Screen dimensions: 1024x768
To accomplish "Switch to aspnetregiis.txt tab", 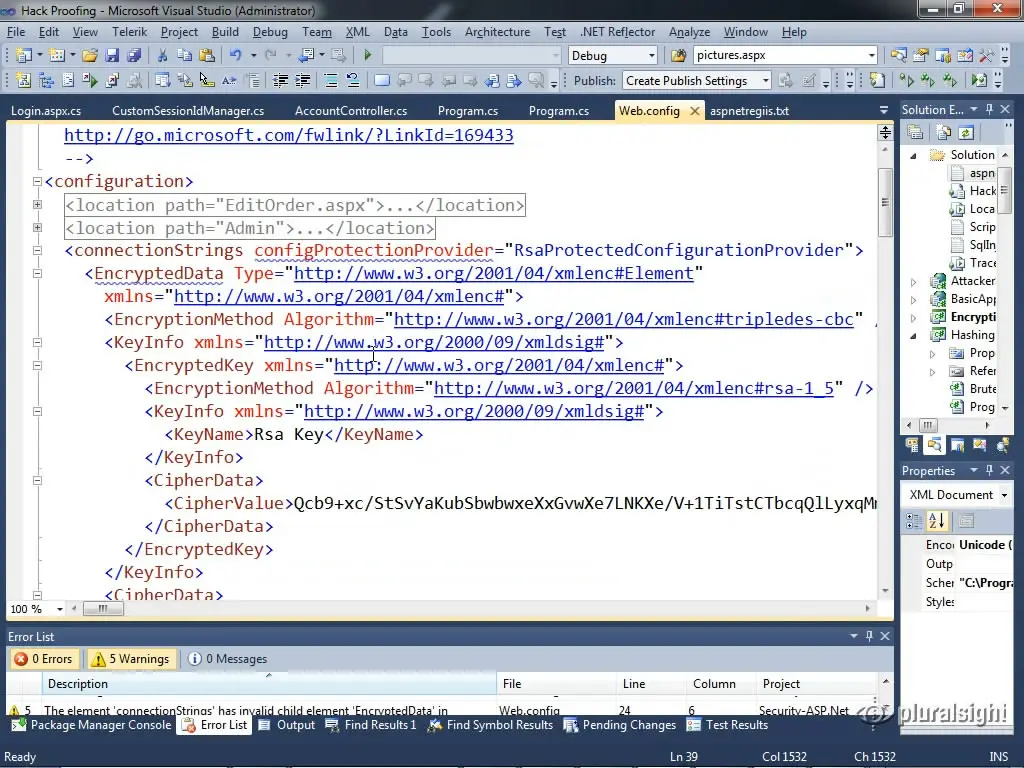I will (749, 110).
